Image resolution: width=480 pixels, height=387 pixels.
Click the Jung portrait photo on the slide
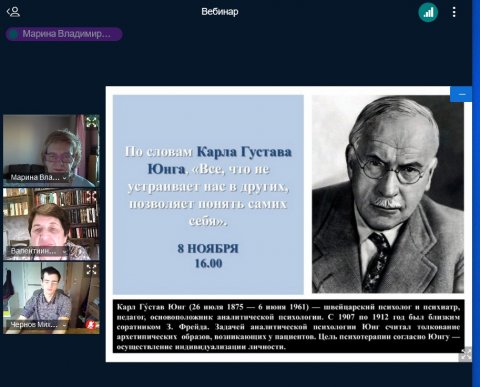click(x=388, y=194)
